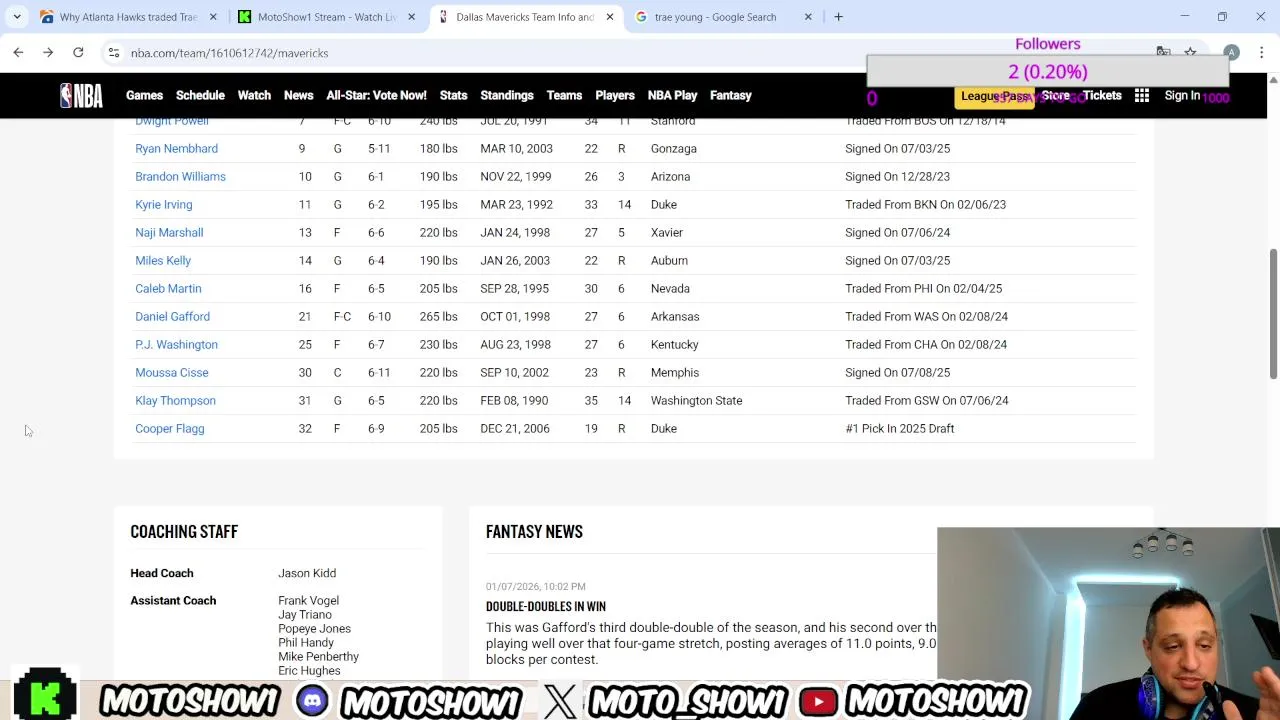Open P.J. Washington's player page
Screen dimensions: 1280x720
coord(176,344)
